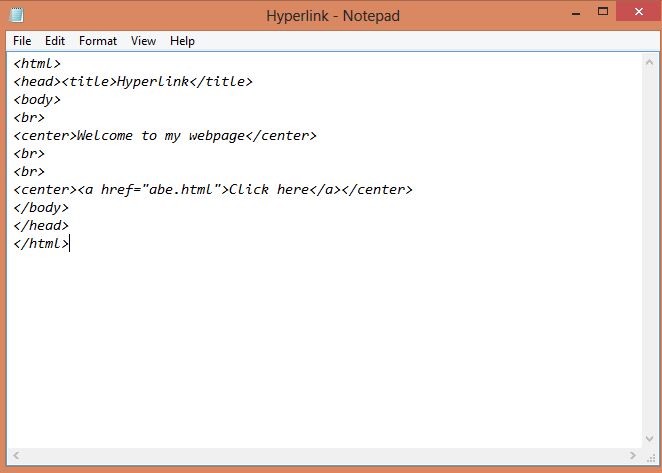Click the </body> closing tag line
Image resolution: width=662 pixels, height=473 pixels.
click(41, 208)
